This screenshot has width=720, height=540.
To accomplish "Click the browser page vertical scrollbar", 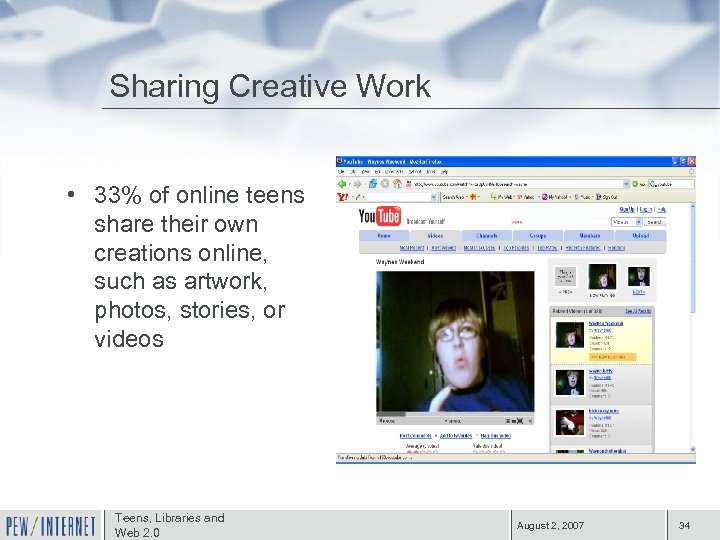I will click(x=693, y=328).
